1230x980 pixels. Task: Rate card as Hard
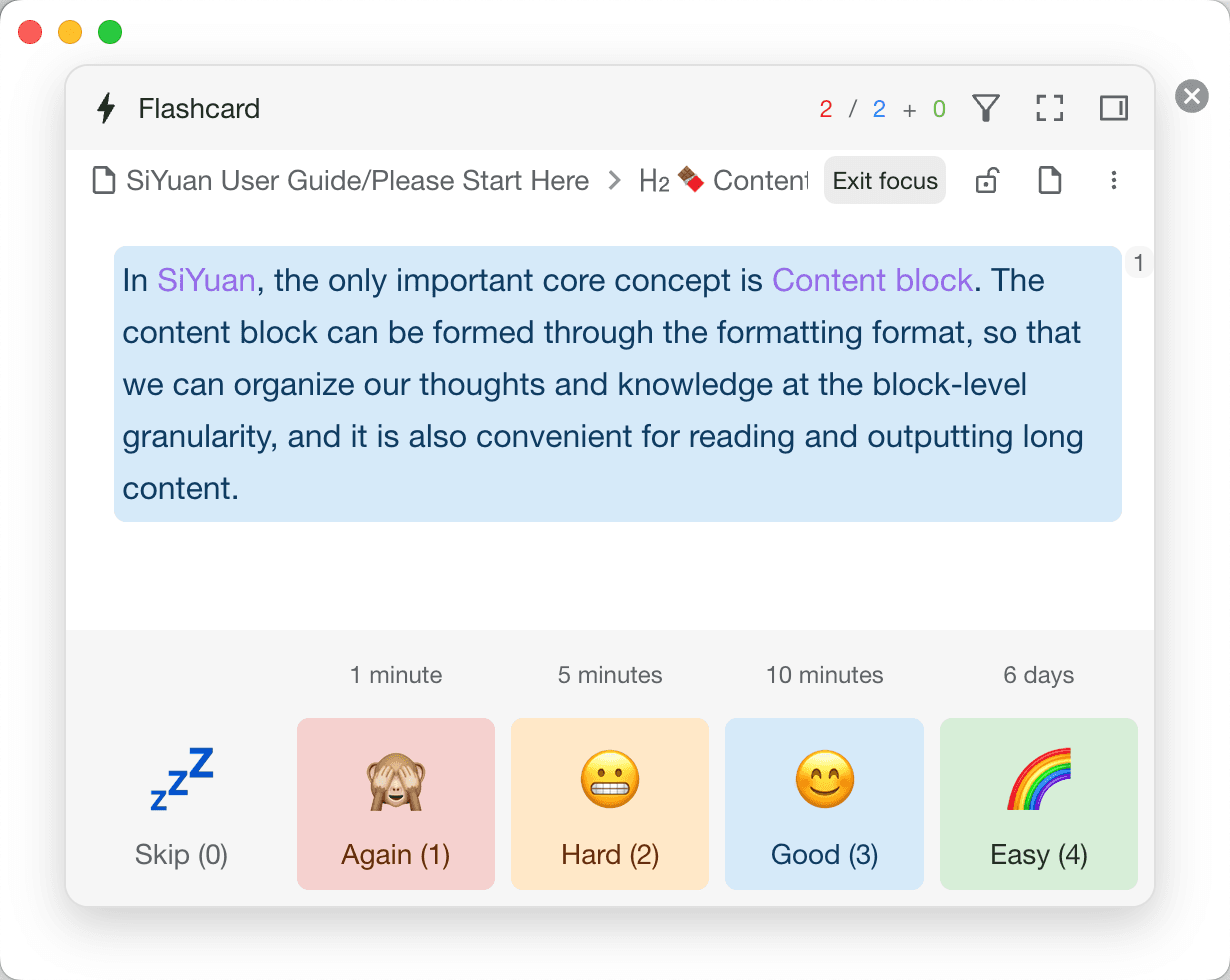click(610, 804)
